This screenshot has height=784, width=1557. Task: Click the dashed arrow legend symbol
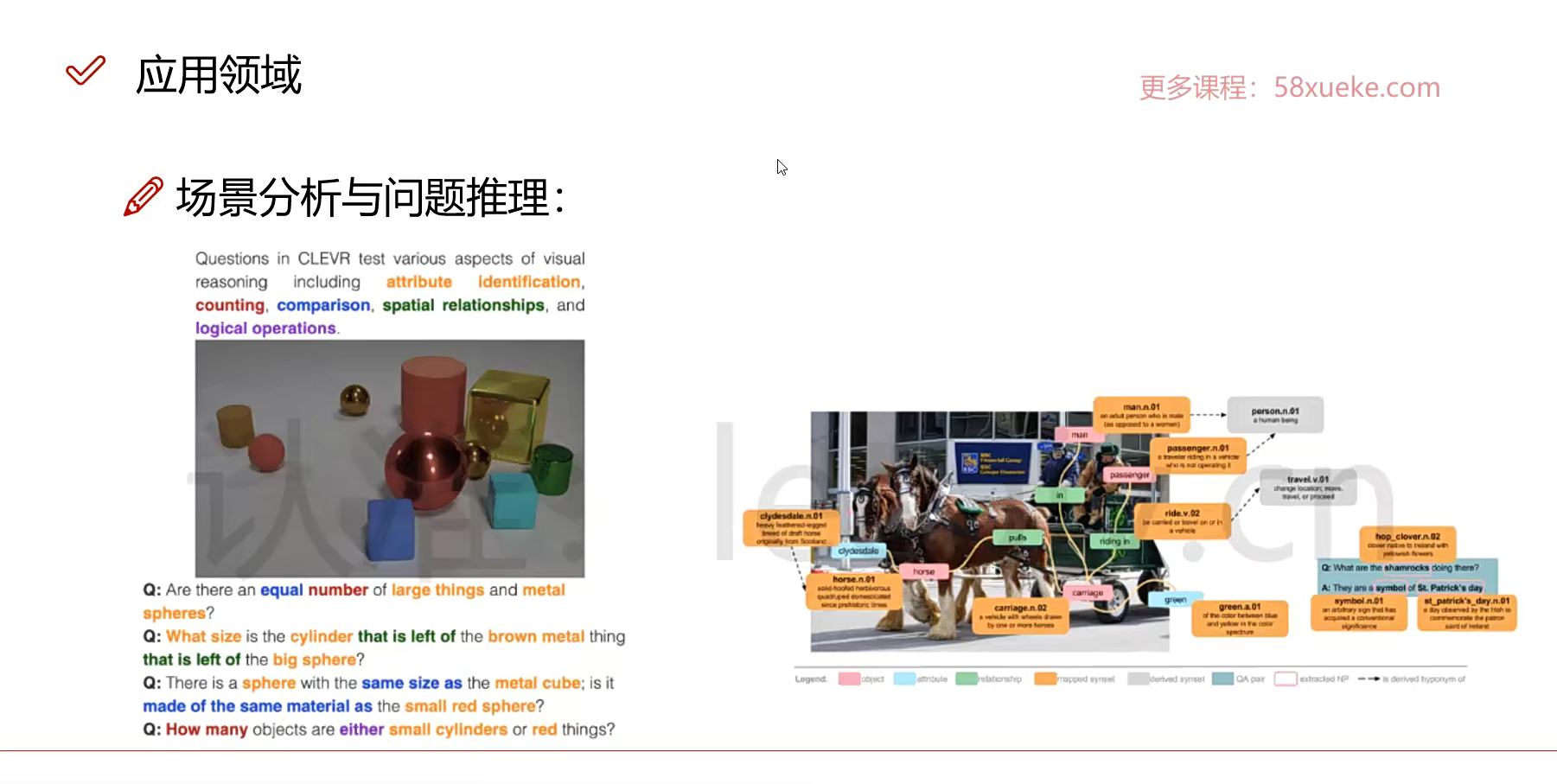coord(1368,679)
